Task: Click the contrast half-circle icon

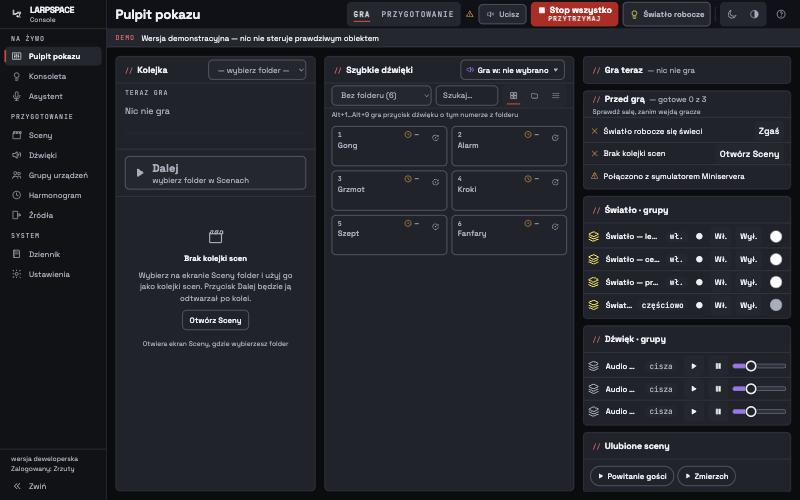Action: [754, 14]
